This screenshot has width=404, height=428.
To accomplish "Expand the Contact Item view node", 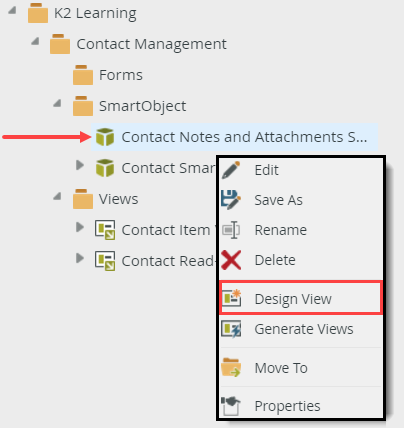I will (x=80, y=227).
